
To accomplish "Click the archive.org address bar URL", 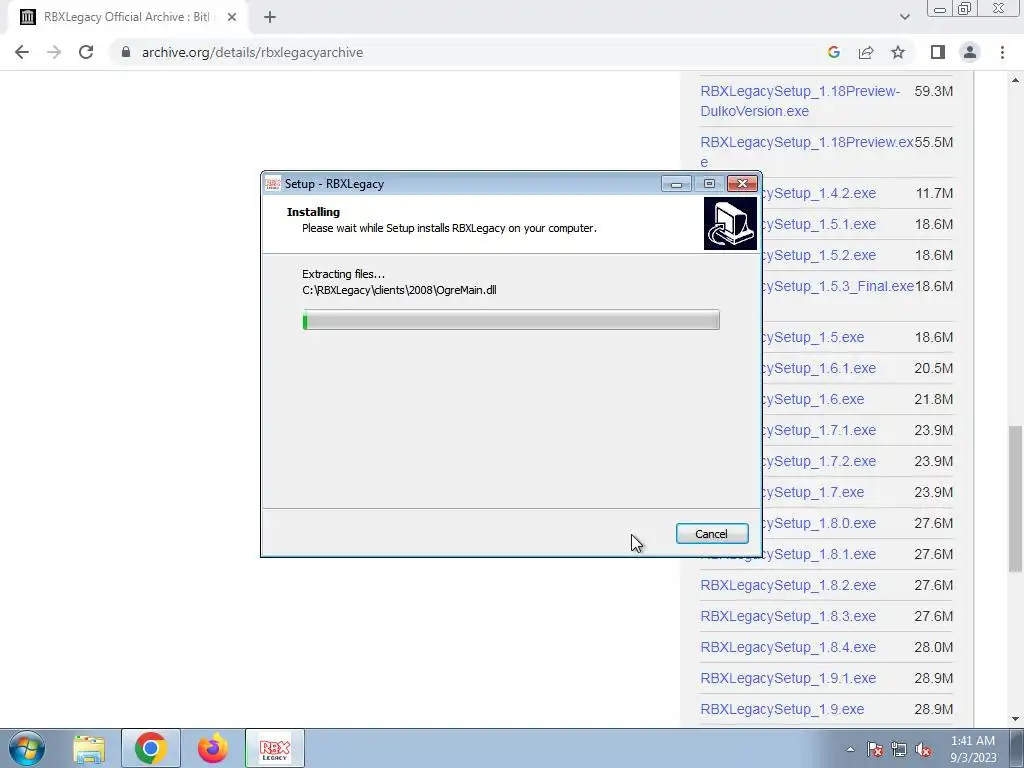I will pyautogui.click(x=252, y=52).
